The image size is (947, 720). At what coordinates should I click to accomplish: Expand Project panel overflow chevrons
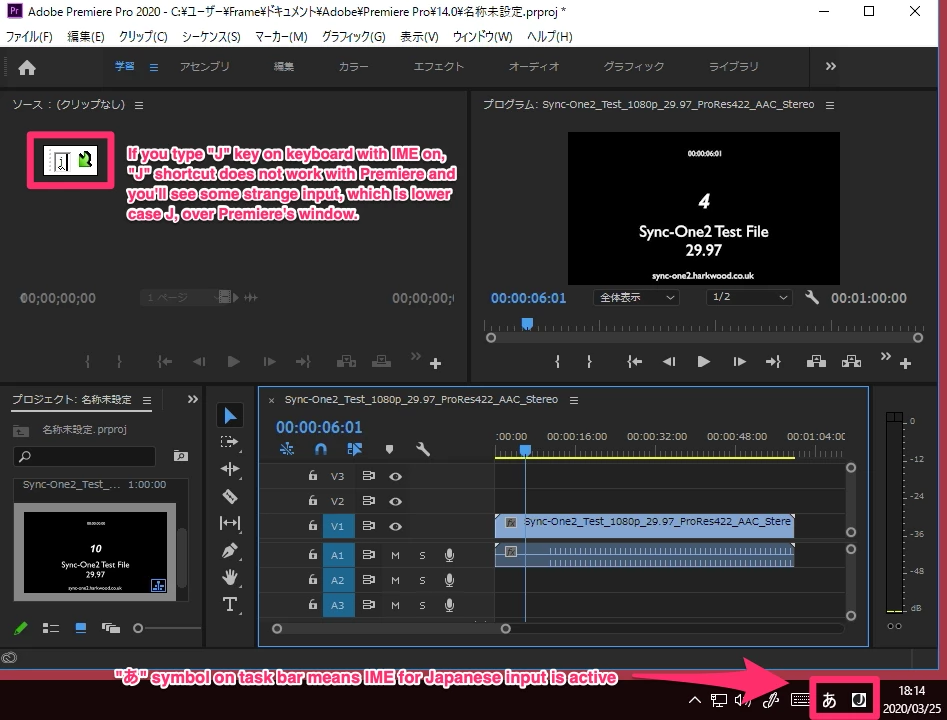(193, 399)
